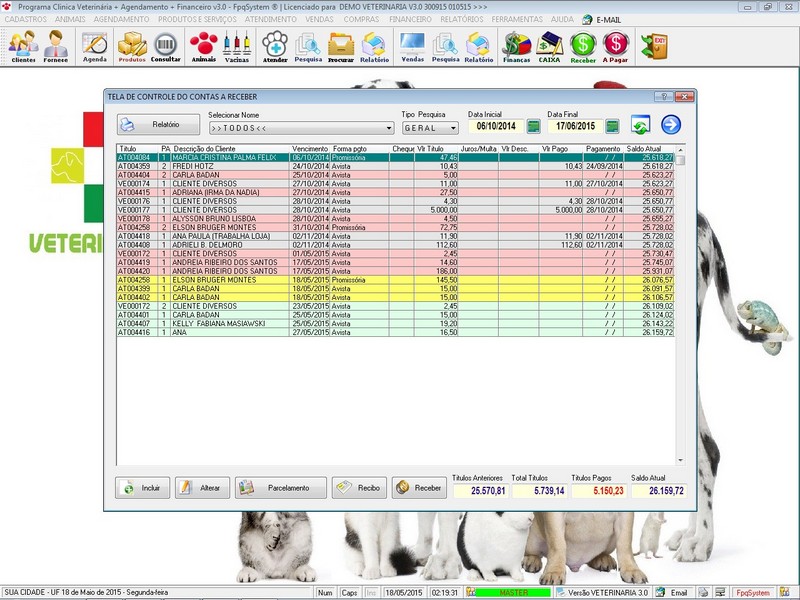Select row KELLY FABIANA MASIAWSKI
The image size is (800, 600).
point(395,323)
